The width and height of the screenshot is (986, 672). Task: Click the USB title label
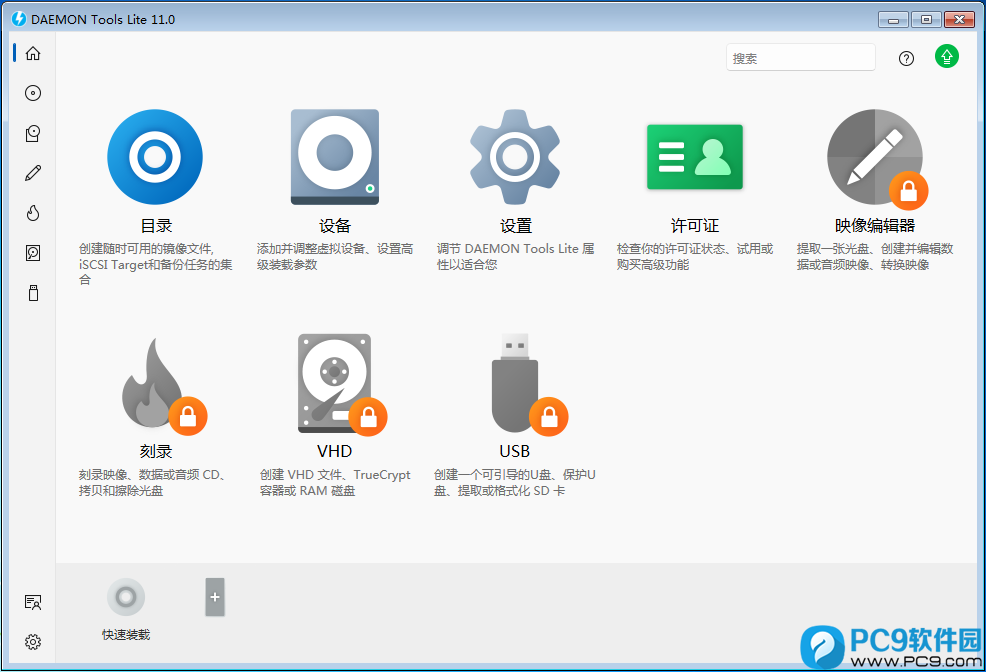point(514,451)
